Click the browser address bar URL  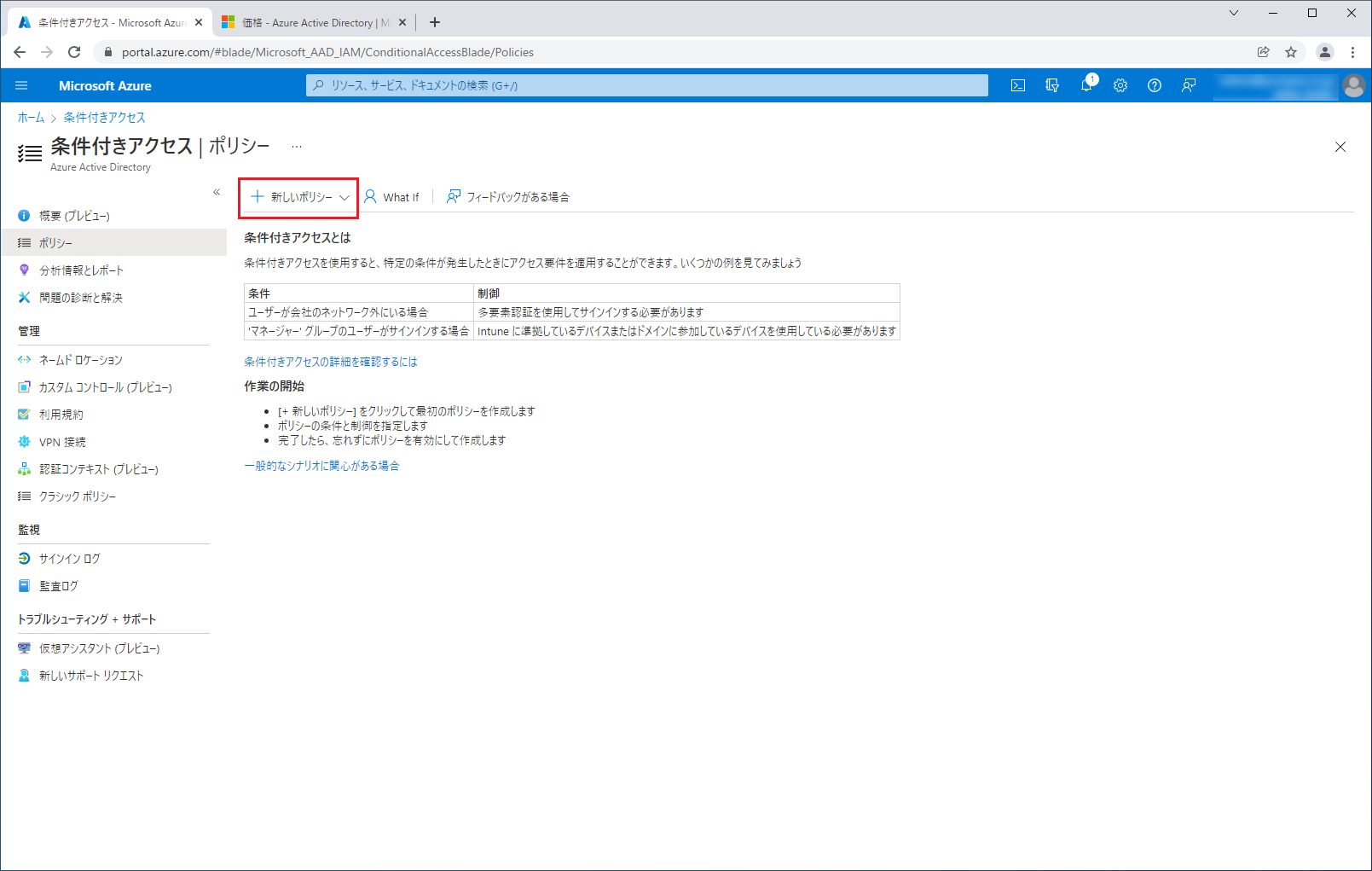[x=327, y=52]
